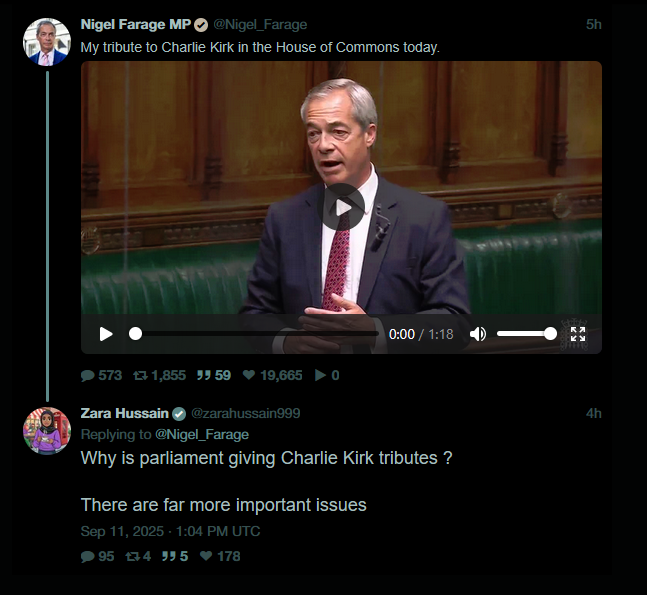Click the retweet icon showing 4

[132, 557]
